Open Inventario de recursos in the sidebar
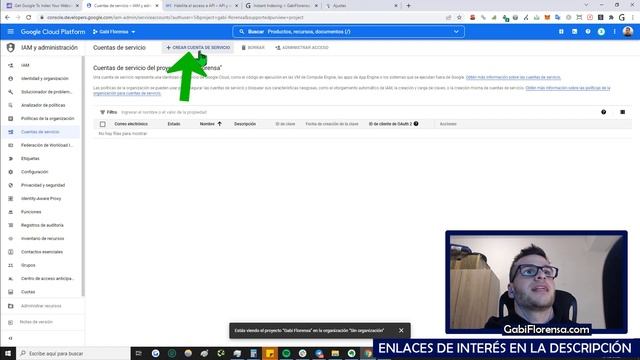Screen dimensions: 640x360 point(41,238)
